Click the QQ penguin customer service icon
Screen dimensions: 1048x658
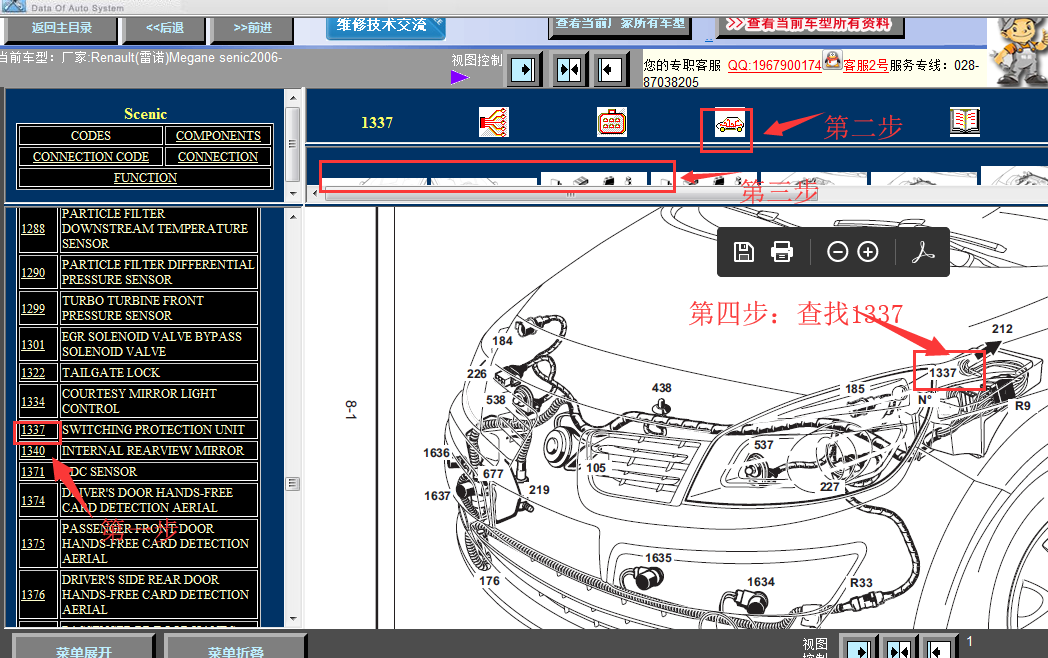(x=832, y=60)
